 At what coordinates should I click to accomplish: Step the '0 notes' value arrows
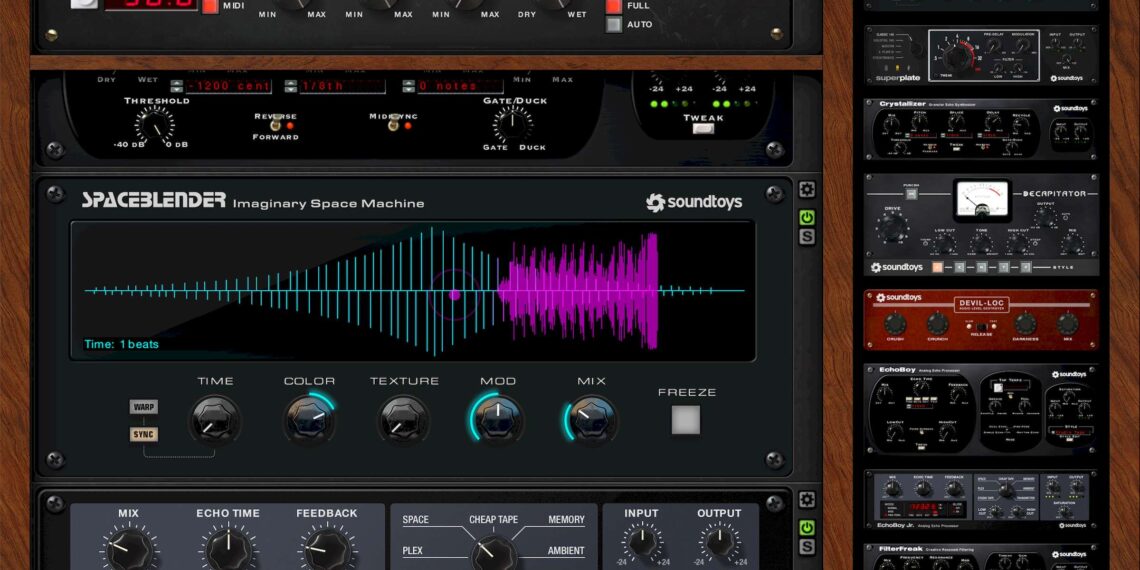point(407,86)
